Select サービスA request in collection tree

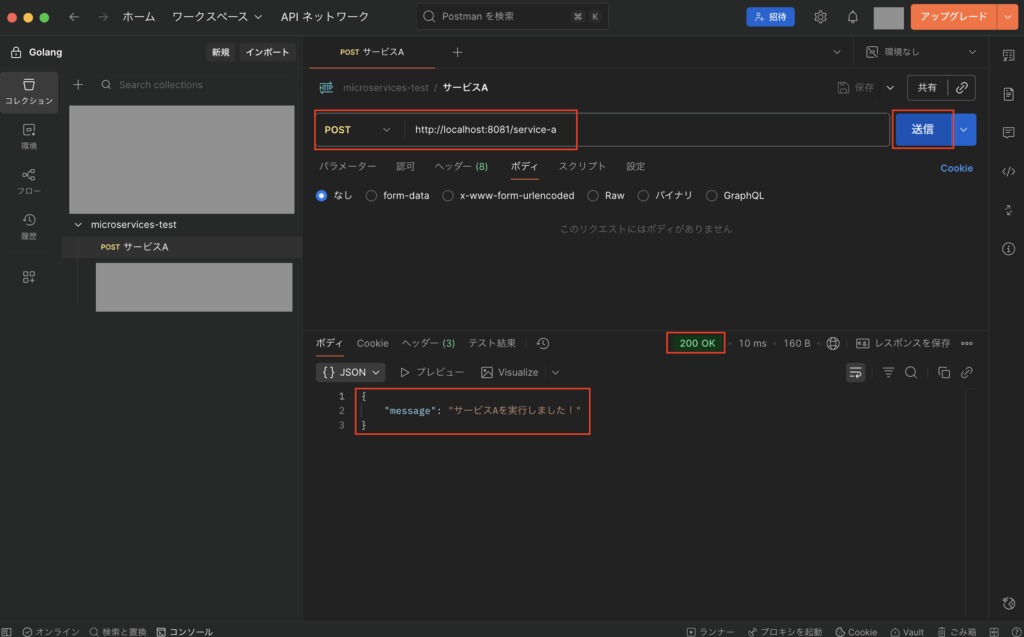click(145, 247)
